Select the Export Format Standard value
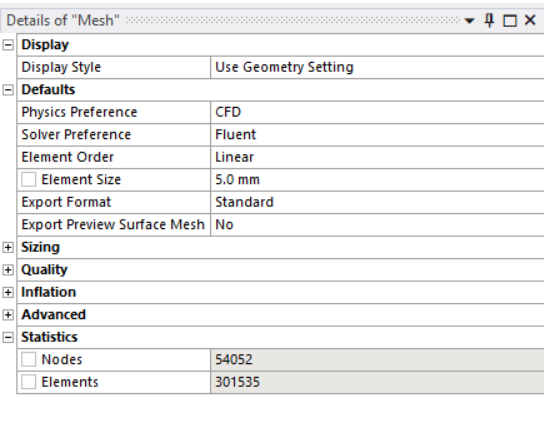The image size is (544, 428). coord(377,202)
